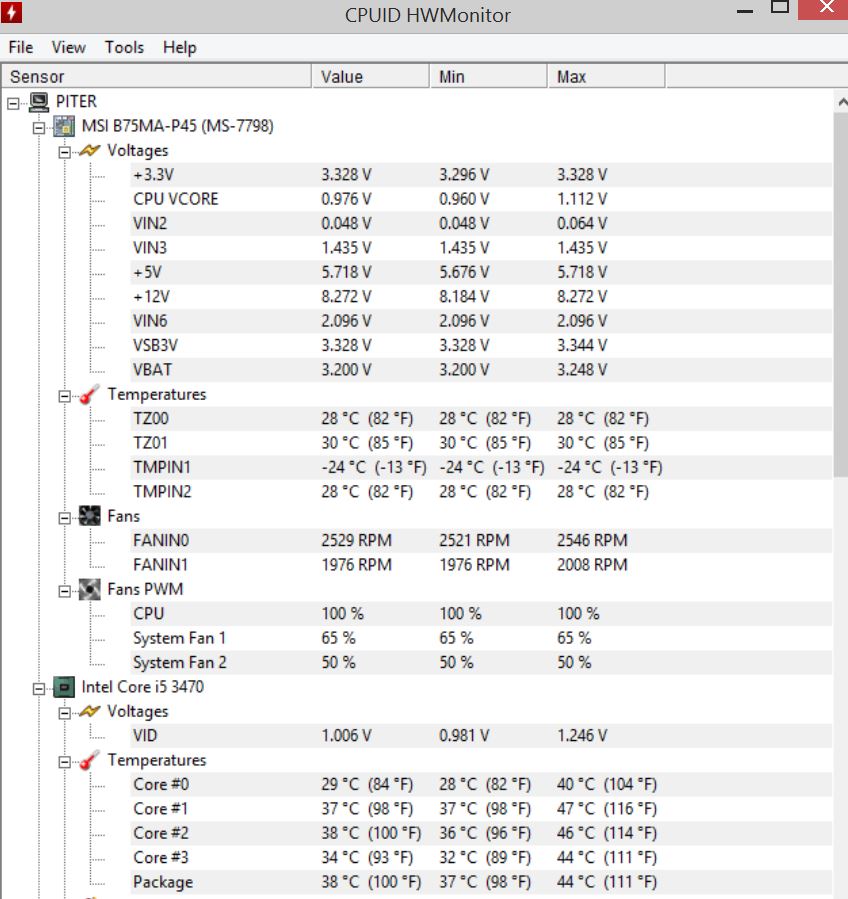848x899 pixels.
Task: Click the Sensor column header
Action: point(156,77)
